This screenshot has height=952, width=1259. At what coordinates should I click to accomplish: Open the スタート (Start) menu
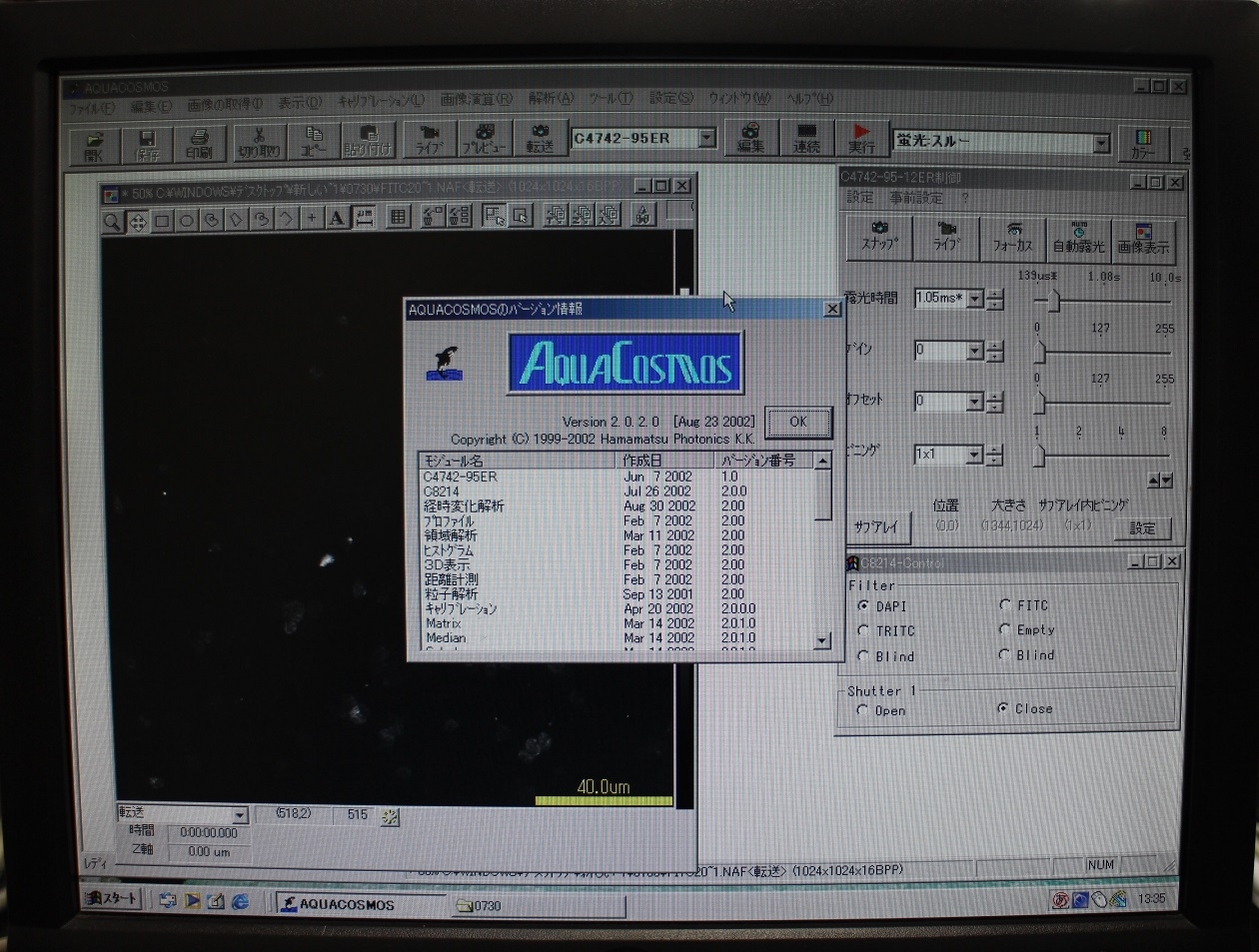coord(111,899)
